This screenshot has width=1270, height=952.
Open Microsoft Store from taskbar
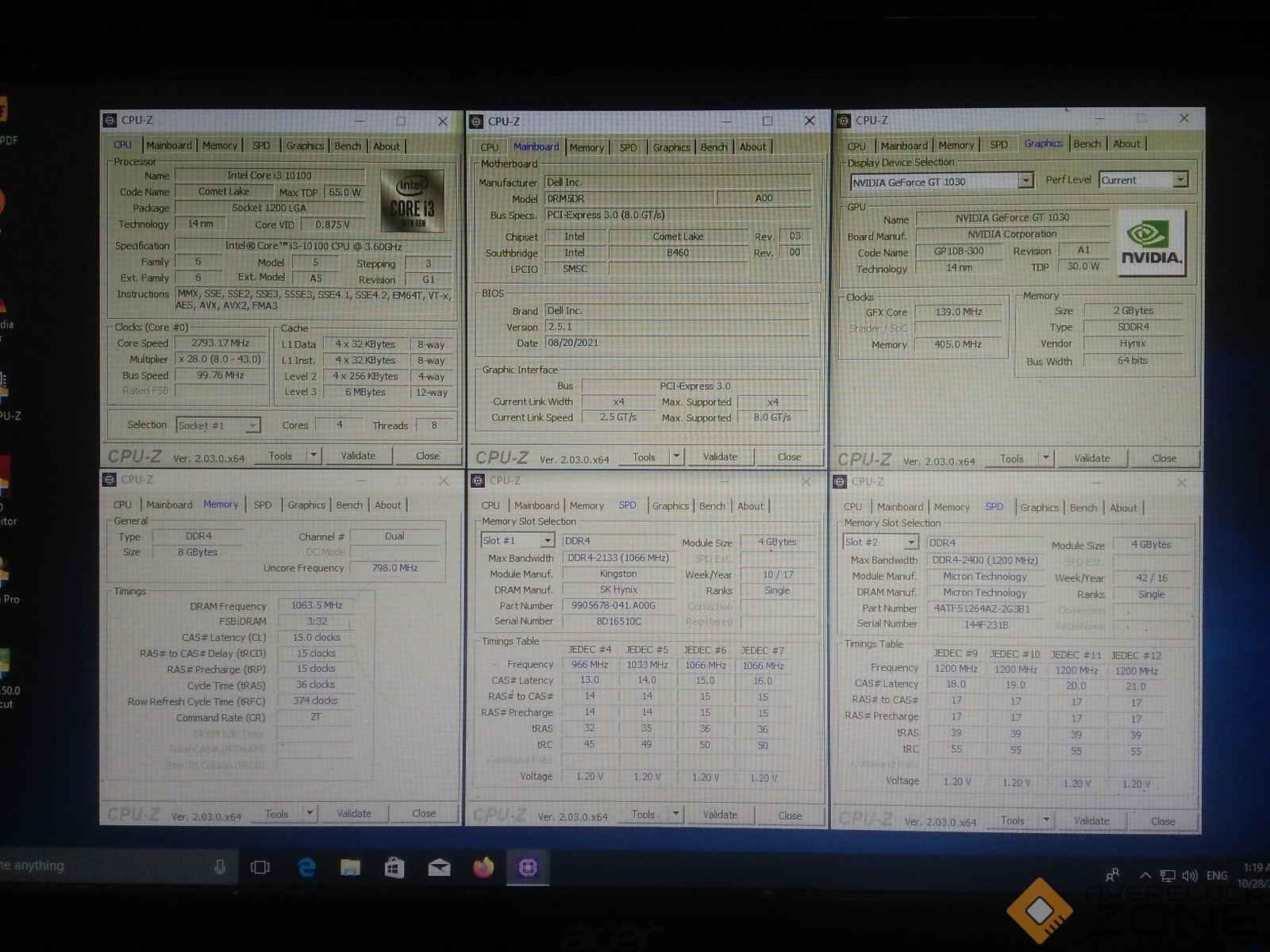click(x=394, y=867)
